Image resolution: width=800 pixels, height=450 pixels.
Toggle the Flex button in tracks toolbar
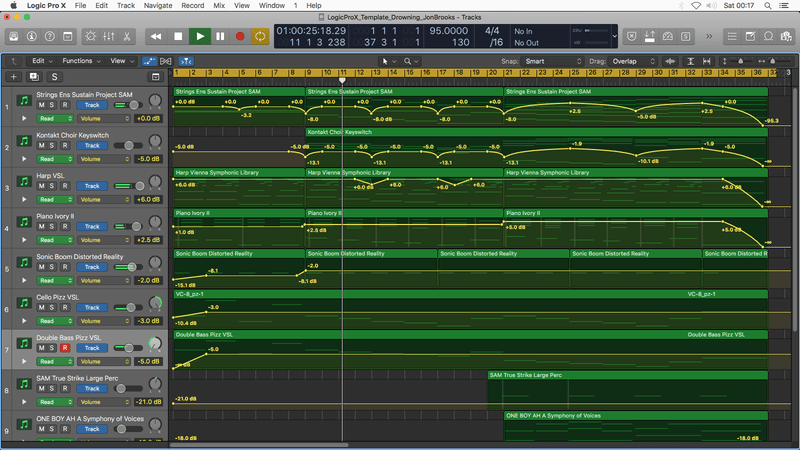[165, 61]
